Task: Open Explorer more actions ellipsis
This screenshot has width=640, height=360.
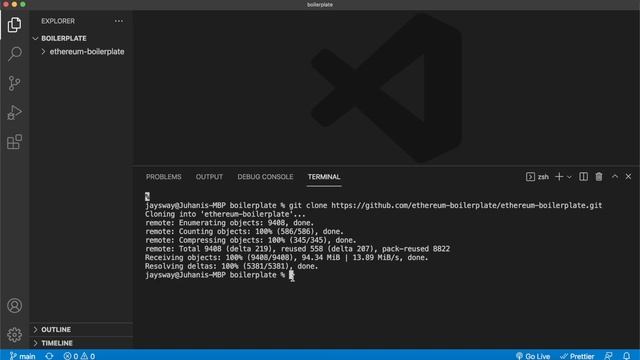Action: coord(119,21)
